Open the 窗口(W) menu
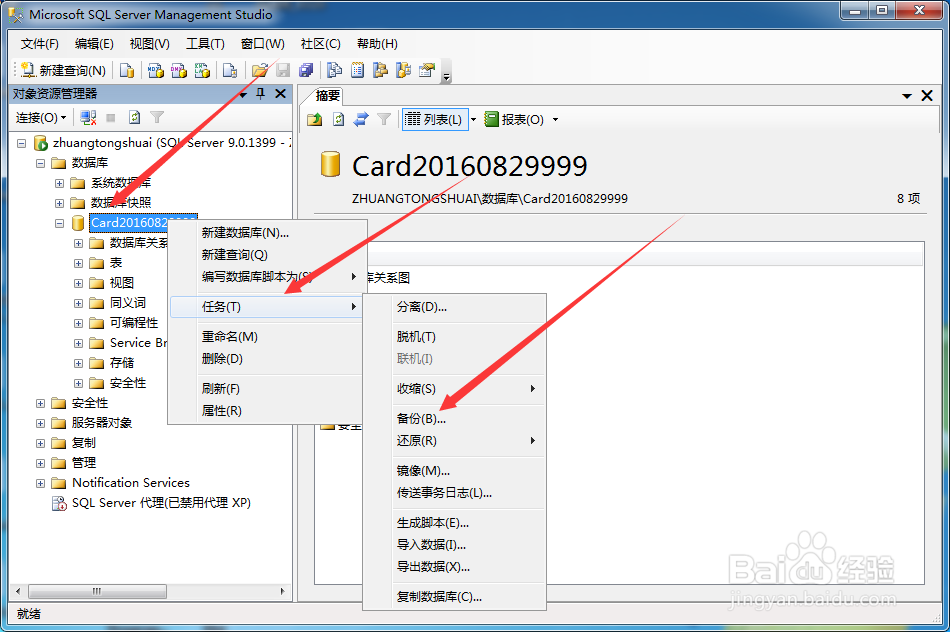The height and width of the screenshot is (632, 950). click(262, 44)
